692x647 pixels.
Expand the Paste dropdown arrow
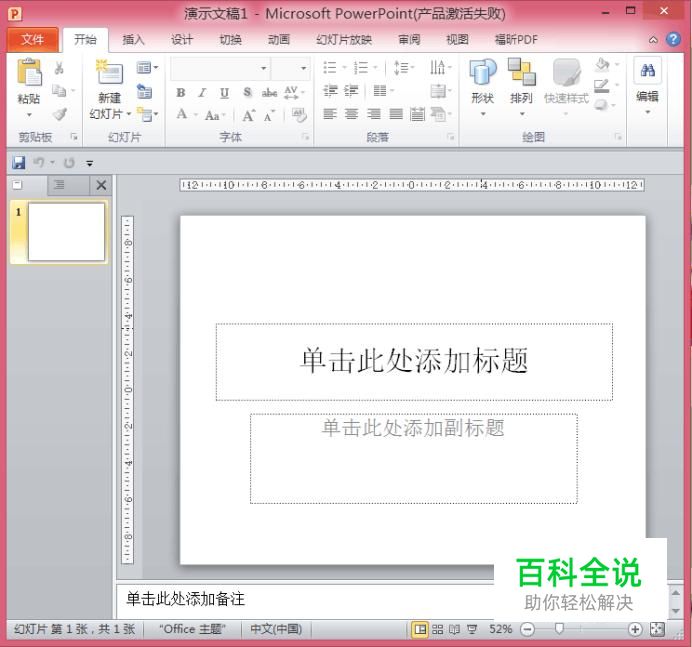[x=29, y=115]
